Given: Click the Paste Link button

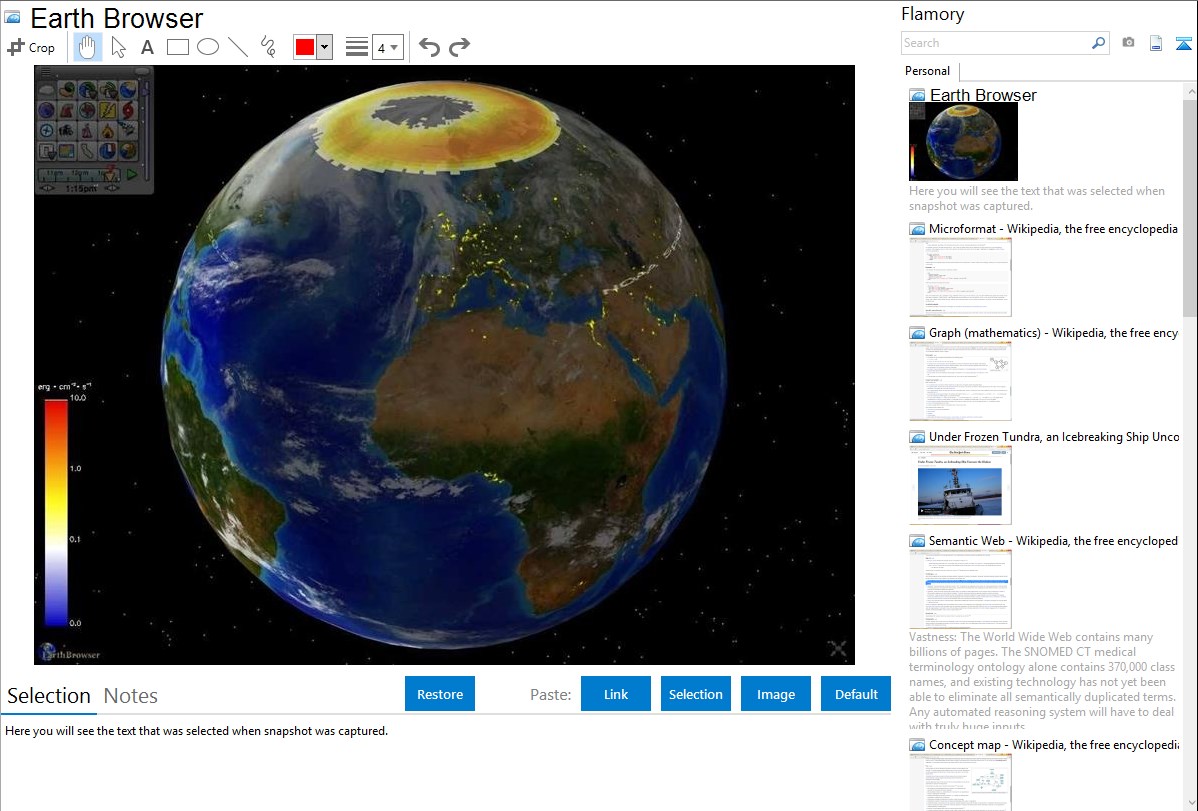Looking at the screenshot, I should tap(616, 694).
